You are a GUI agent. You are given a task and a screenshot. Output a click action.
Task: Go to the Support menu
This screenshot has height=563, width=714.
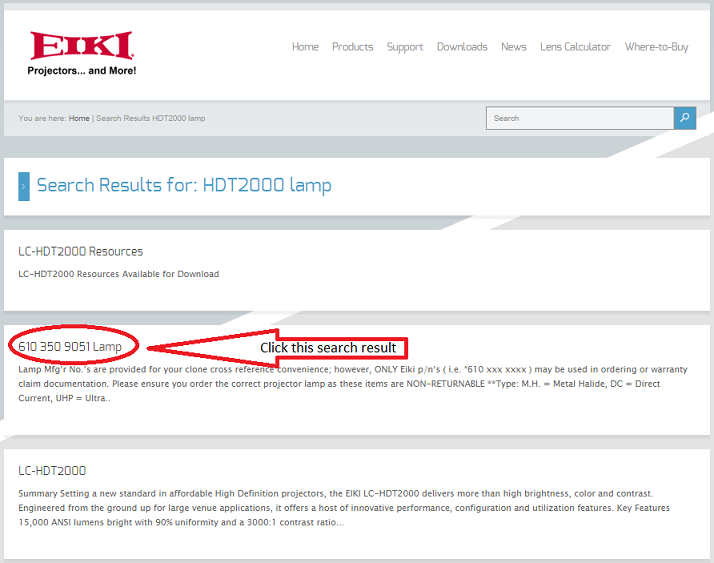point(405,47)
